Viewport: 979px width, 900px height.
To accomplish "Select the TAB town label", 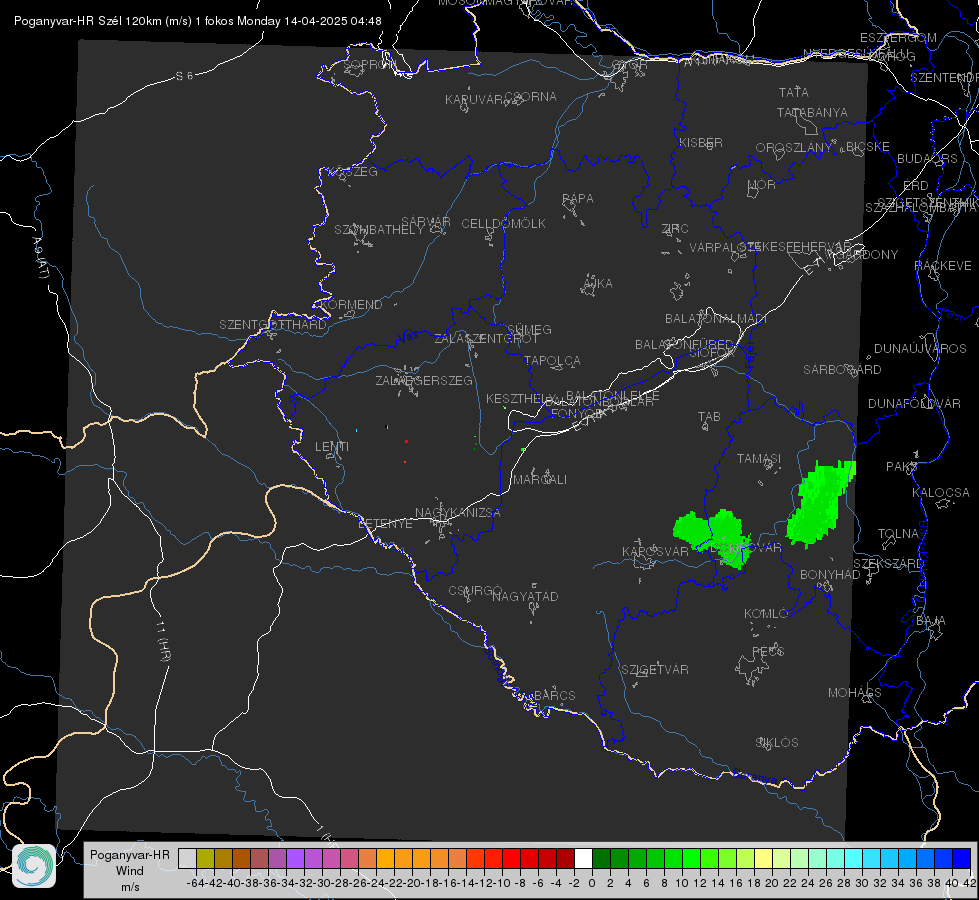I will coord(709,417).
